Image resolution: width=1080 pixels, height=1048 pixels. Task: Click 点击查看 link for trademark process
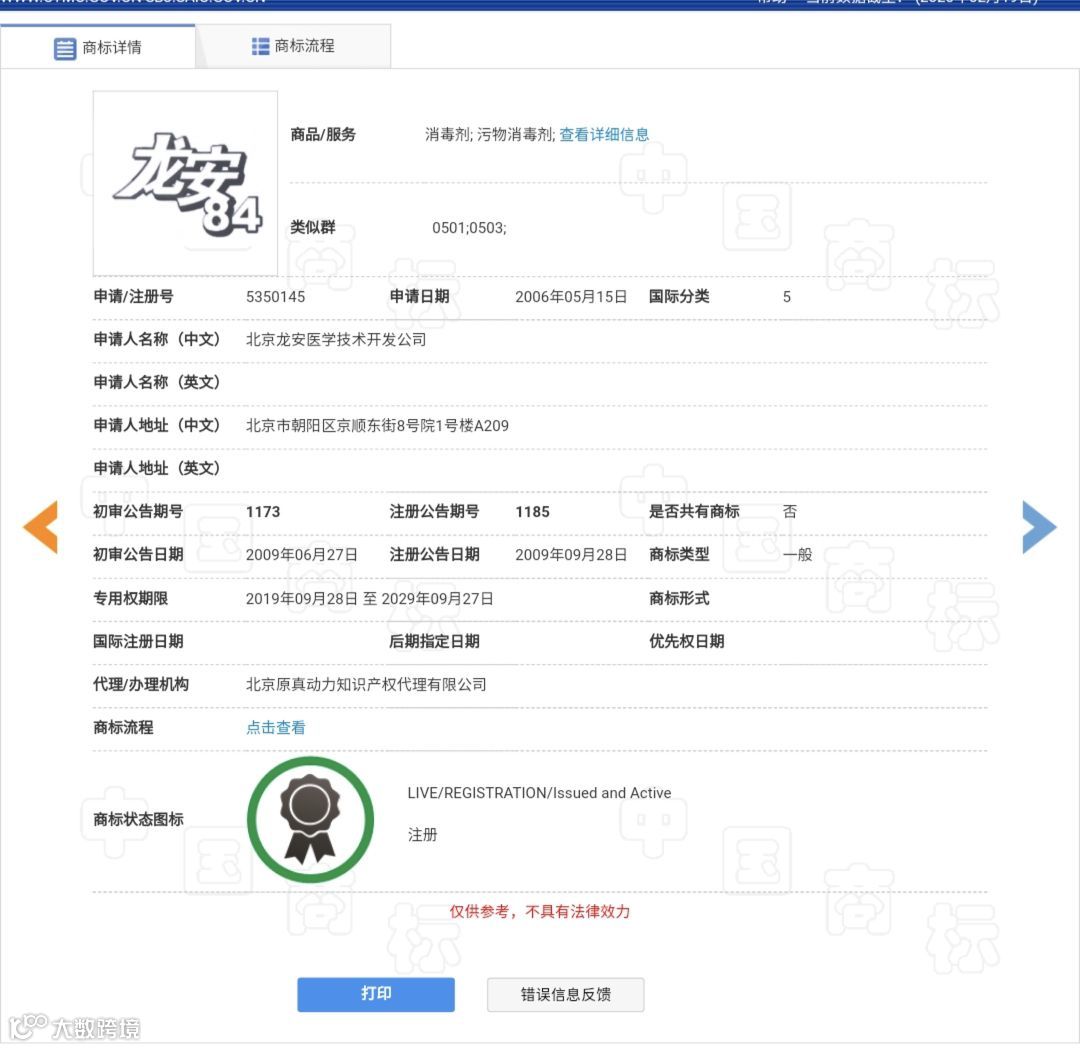(x=276, y=727)
